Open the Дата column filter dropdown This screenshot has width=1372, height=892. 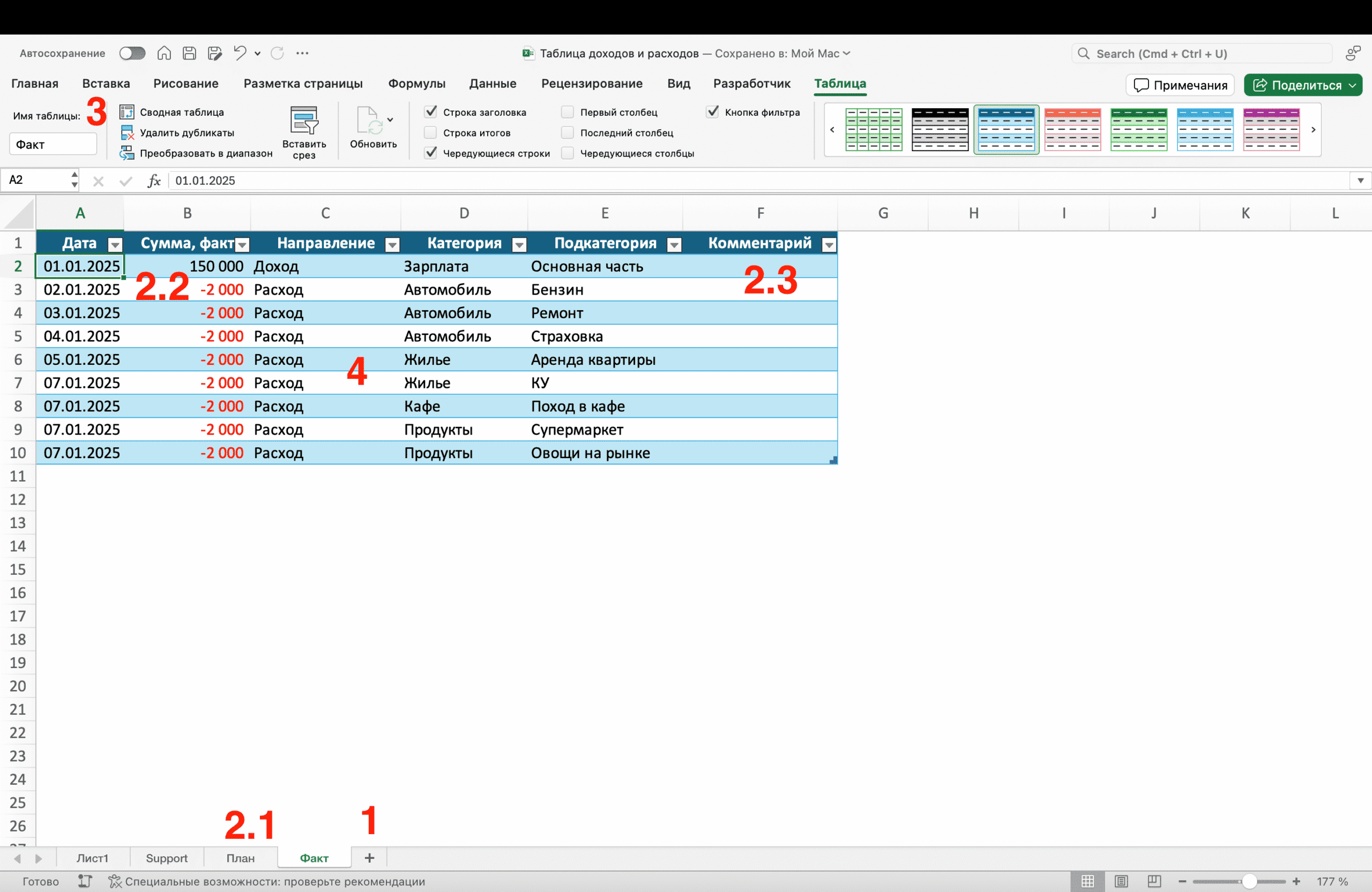click(115, 245)
